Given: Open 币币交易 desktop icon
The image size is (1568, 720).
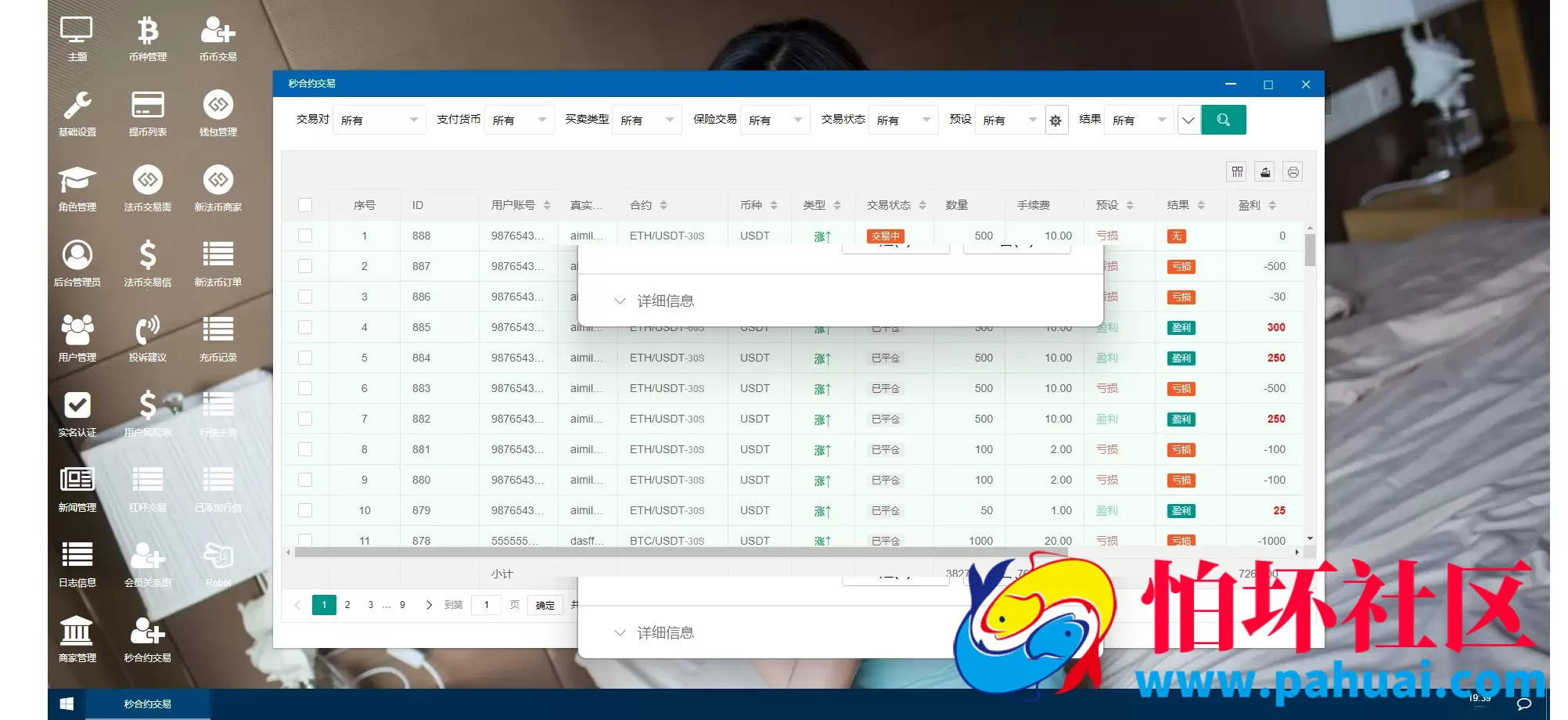Looking at the screenshot, I should point(218,39).
